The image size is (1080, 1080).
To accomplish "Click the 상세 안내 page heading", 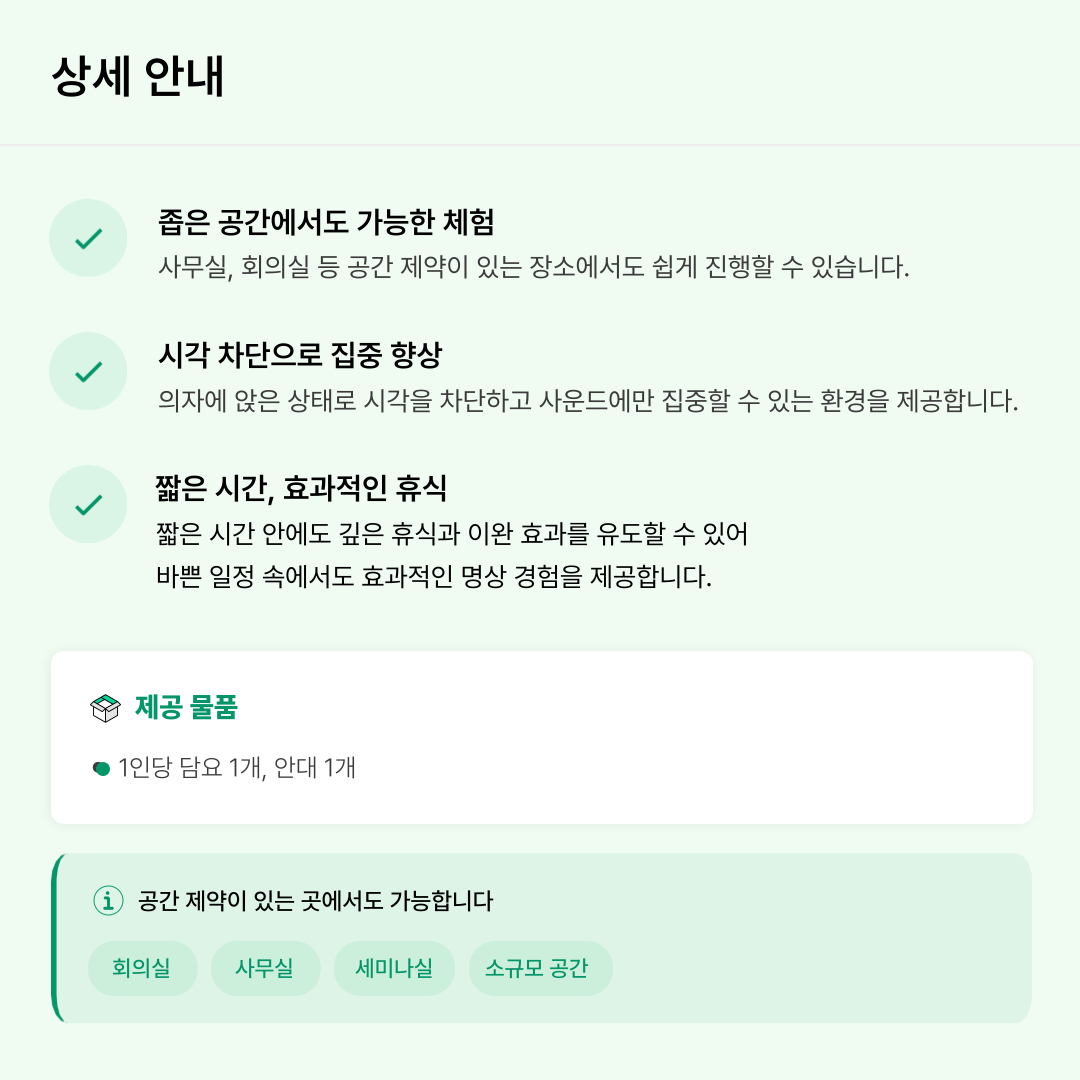I will coord(138,76).
